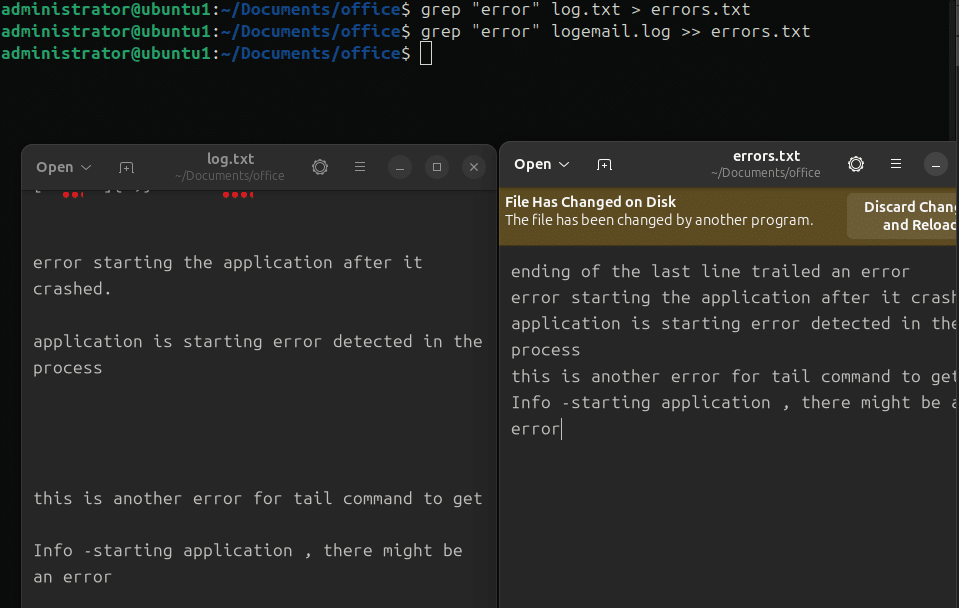The width and height of the screenshot is (959, 608).
Task: Open hamburger menu in log.txt window
Action: coord(360,167)
